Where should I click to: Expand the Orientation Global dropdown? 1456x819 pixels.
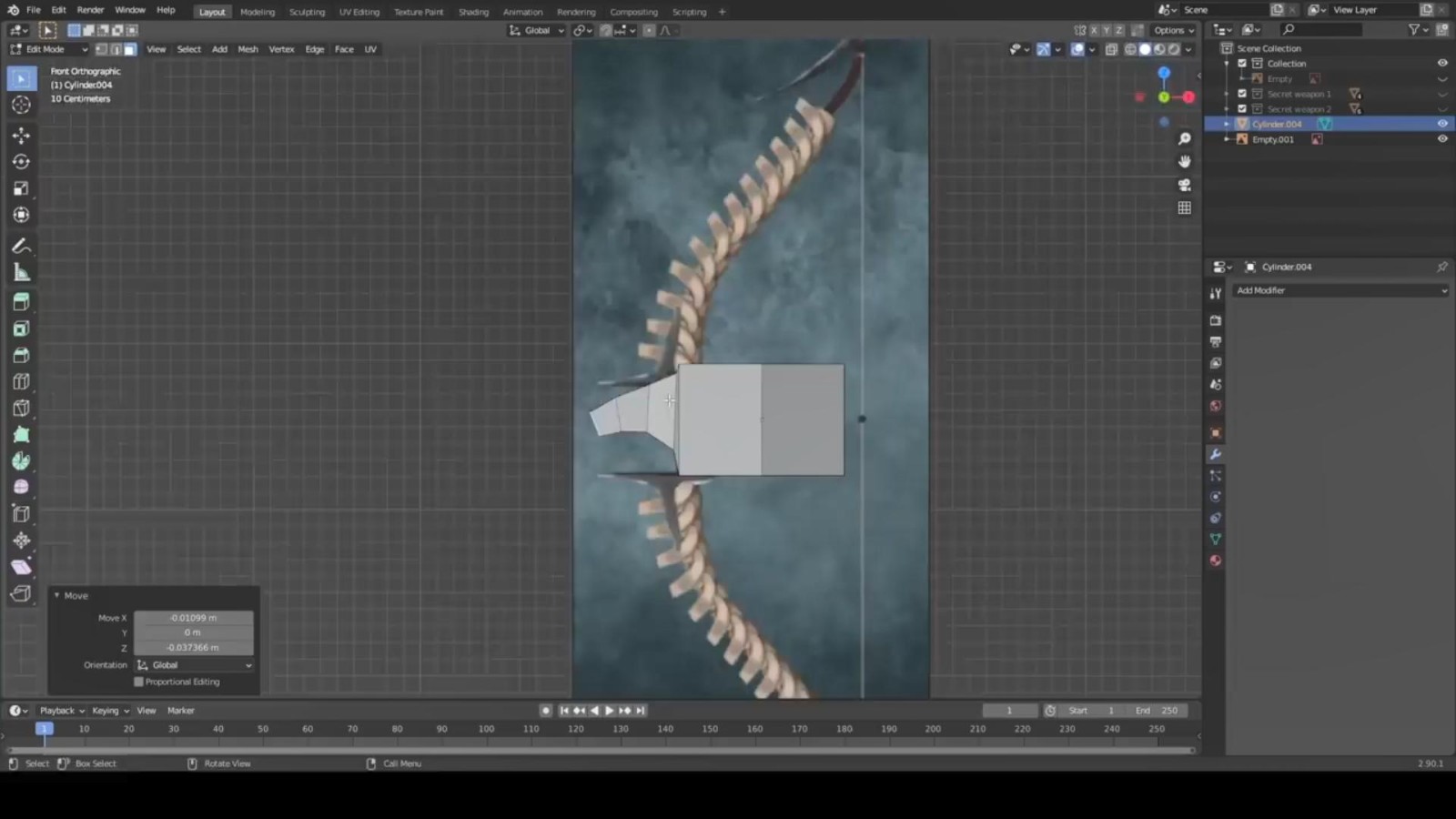pyautogui.click(x=194, y=665)
